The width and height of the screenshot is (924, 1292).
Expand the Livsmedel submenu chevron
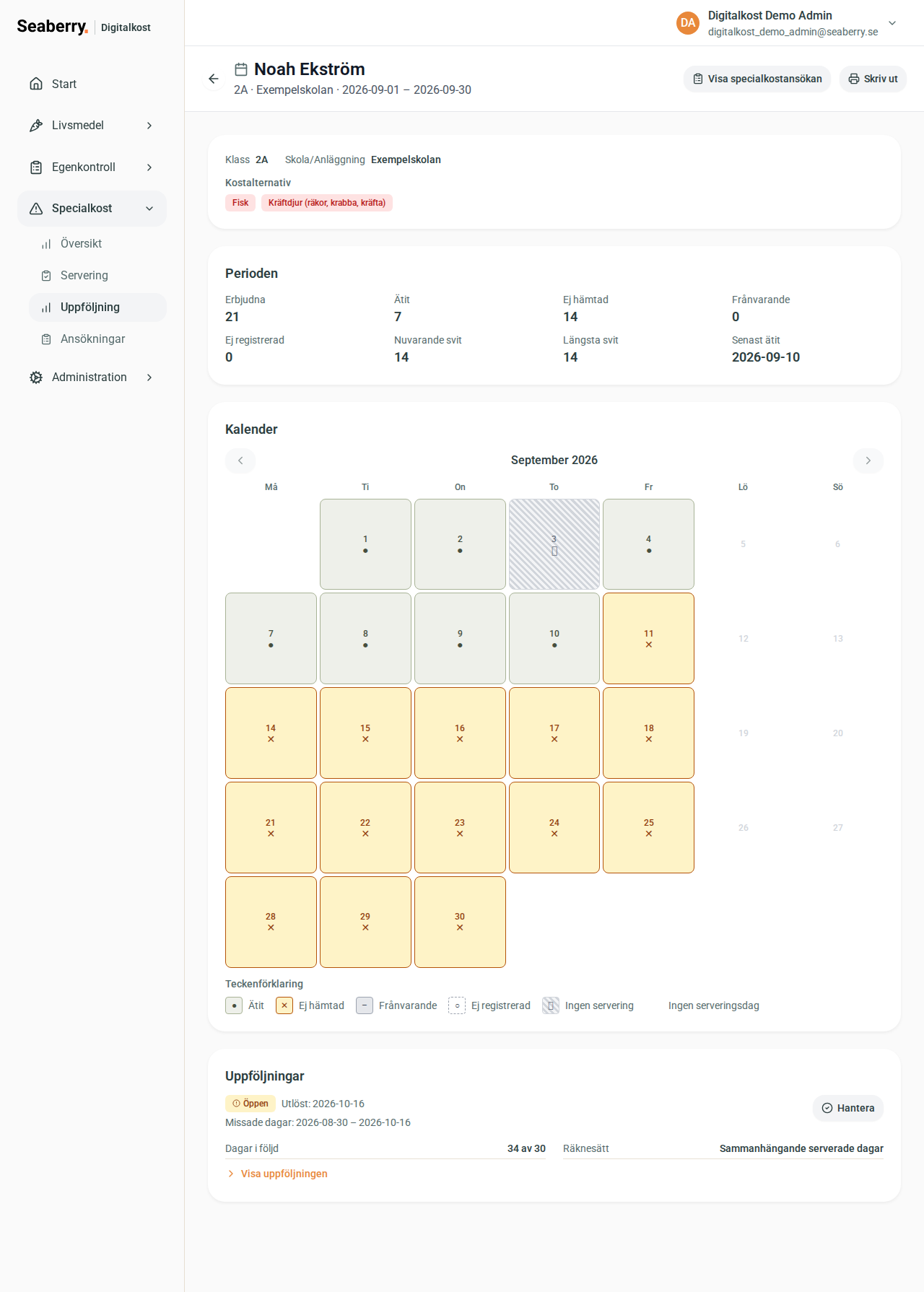[x=149, y=126]
